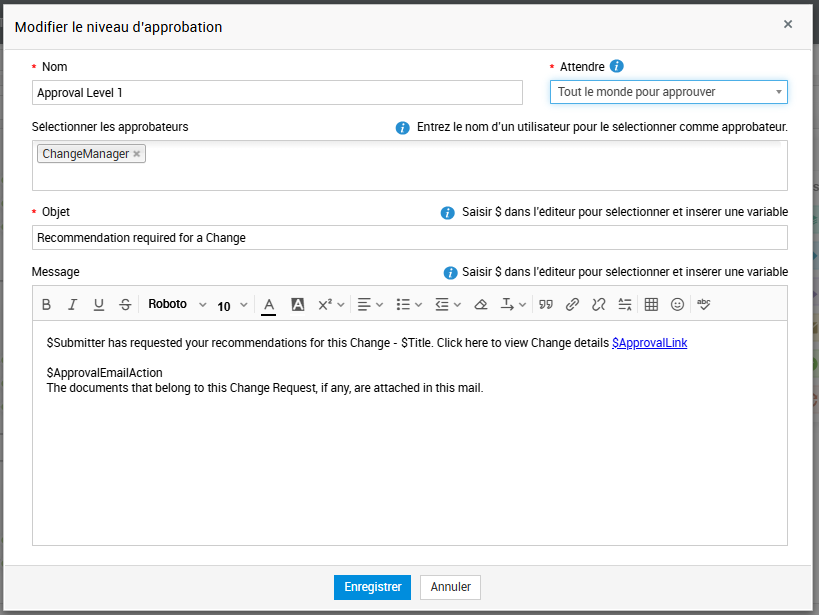819x615 pixels.
Task: Toggle italic formatting in the toolbar
Action: point(72,305)
